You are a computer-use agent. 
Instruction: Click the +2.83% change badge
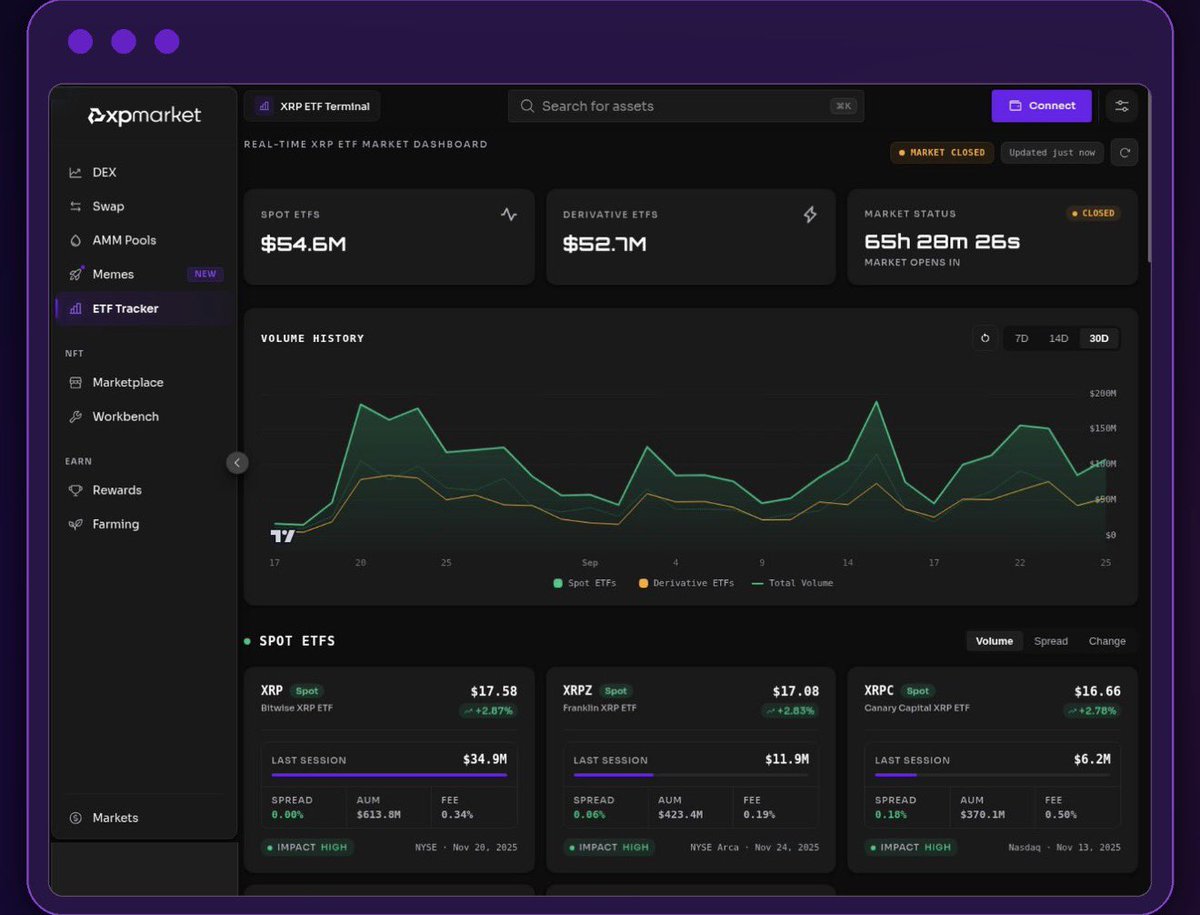[790, 711]
